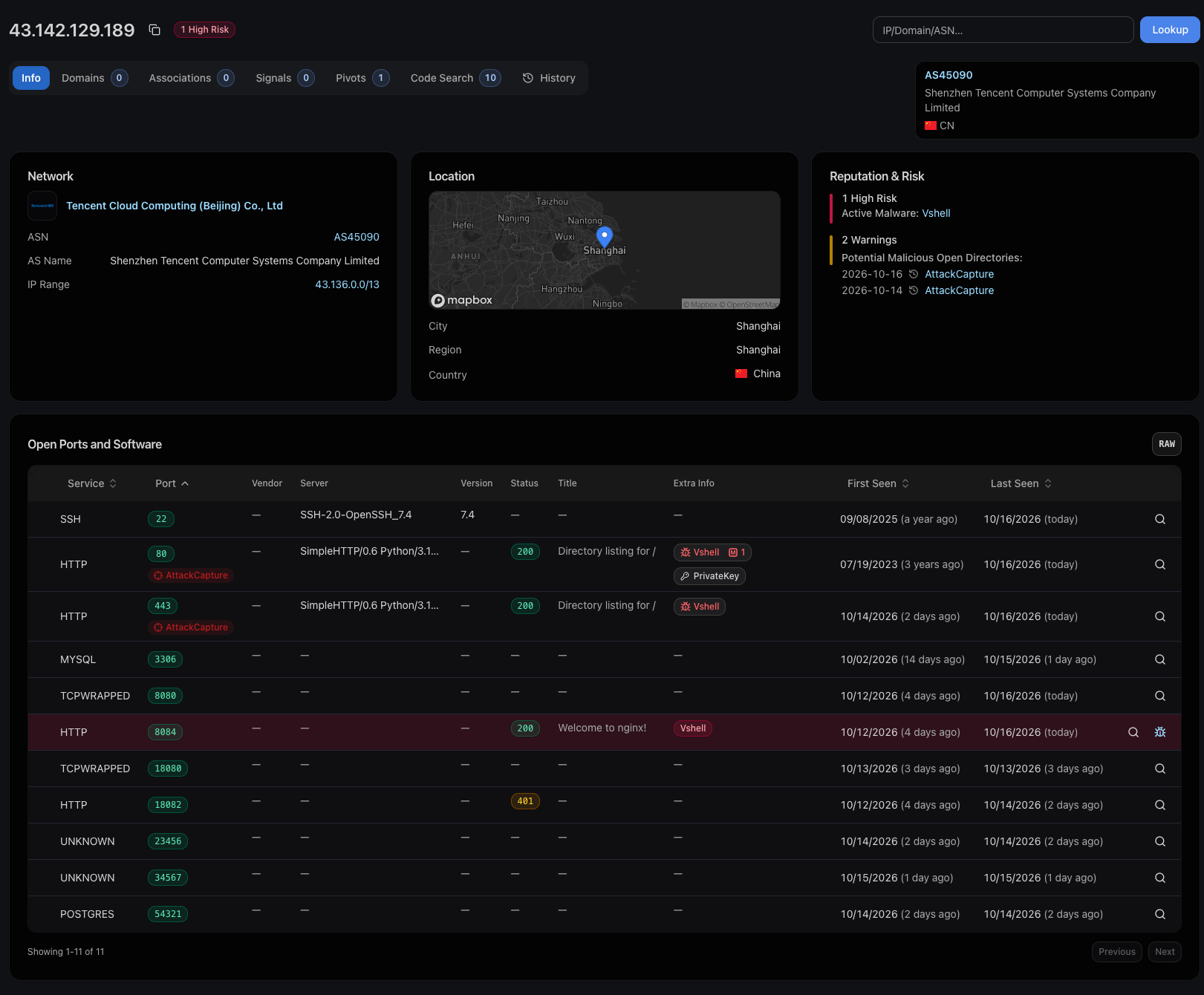Click the bug malware icon in port 8084 row

tap(1160, 732)
